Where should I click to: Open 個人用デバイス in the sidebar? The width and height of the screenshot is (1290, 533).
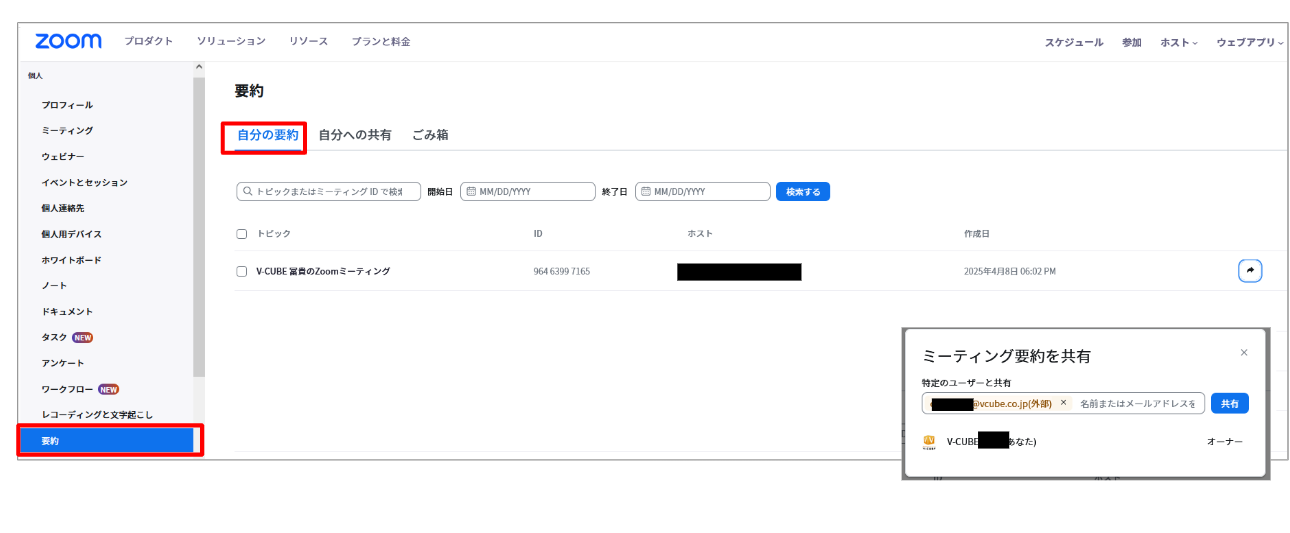(x=71, y=234)
